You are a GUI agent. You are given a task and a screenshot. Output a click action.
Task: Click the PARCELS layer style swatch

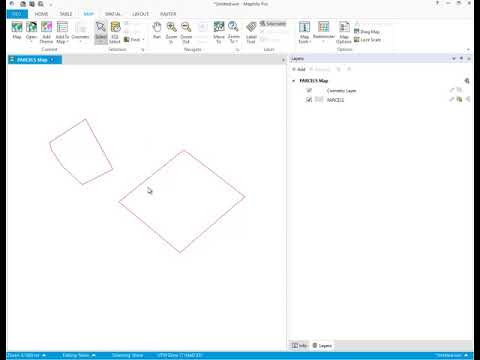pos(319,99)
